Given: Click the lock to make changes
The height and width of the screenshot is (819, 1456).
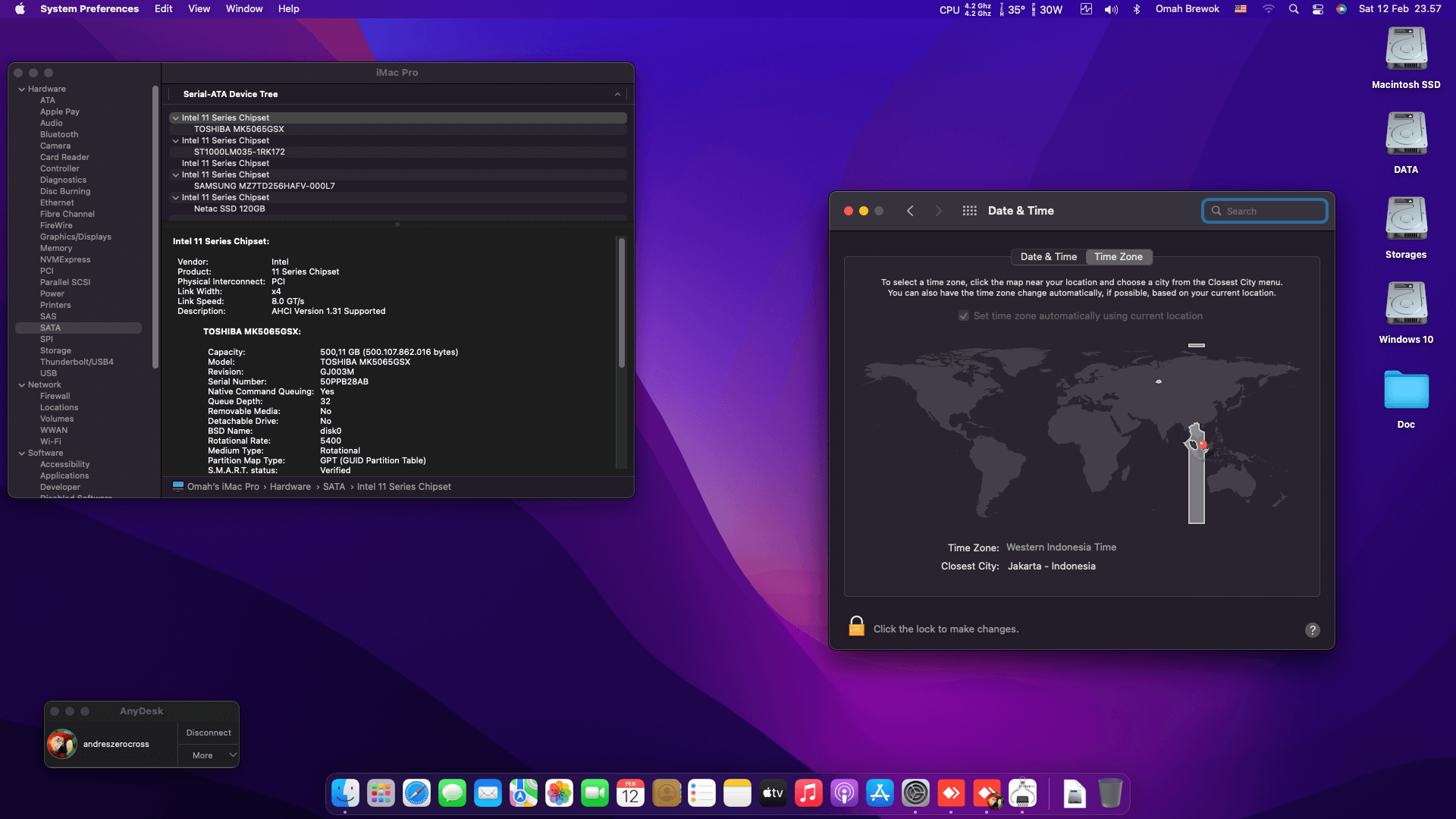Looking at the screenshot, I should (x=856, y=626).
